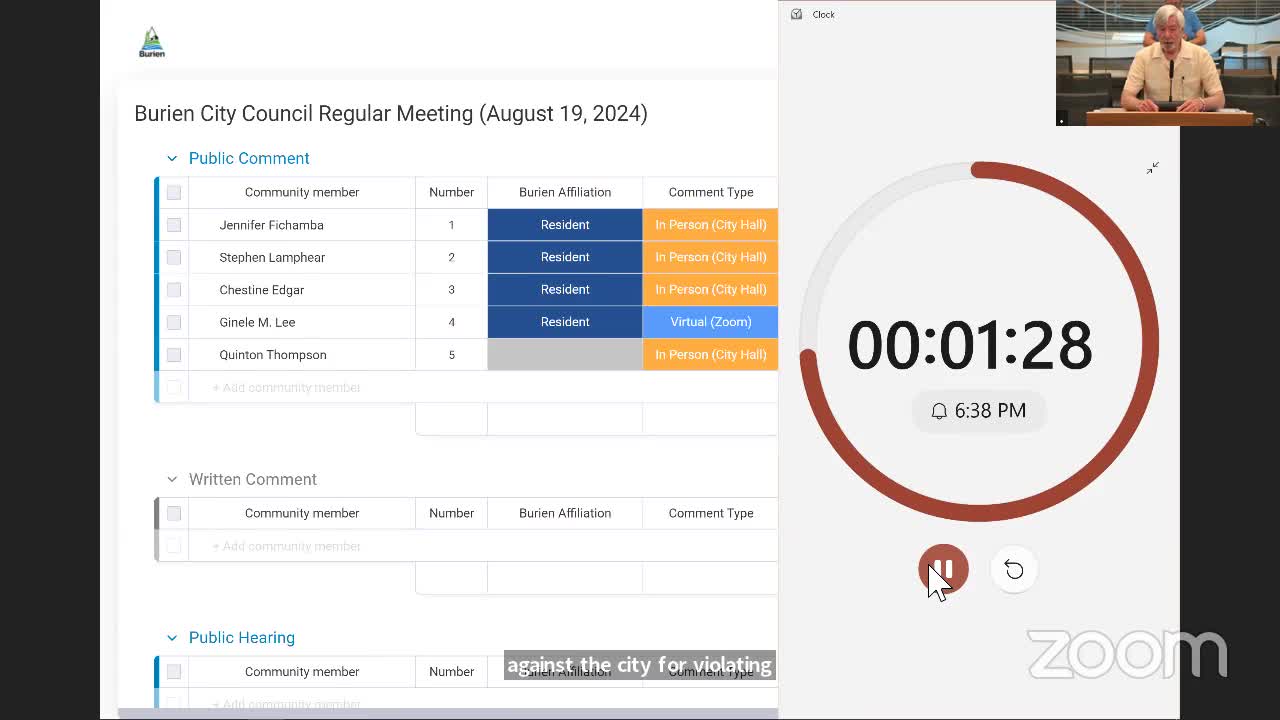Click the Chestine Edgar In Person comment type
The image size is (1280, 720).
point(710,290)
